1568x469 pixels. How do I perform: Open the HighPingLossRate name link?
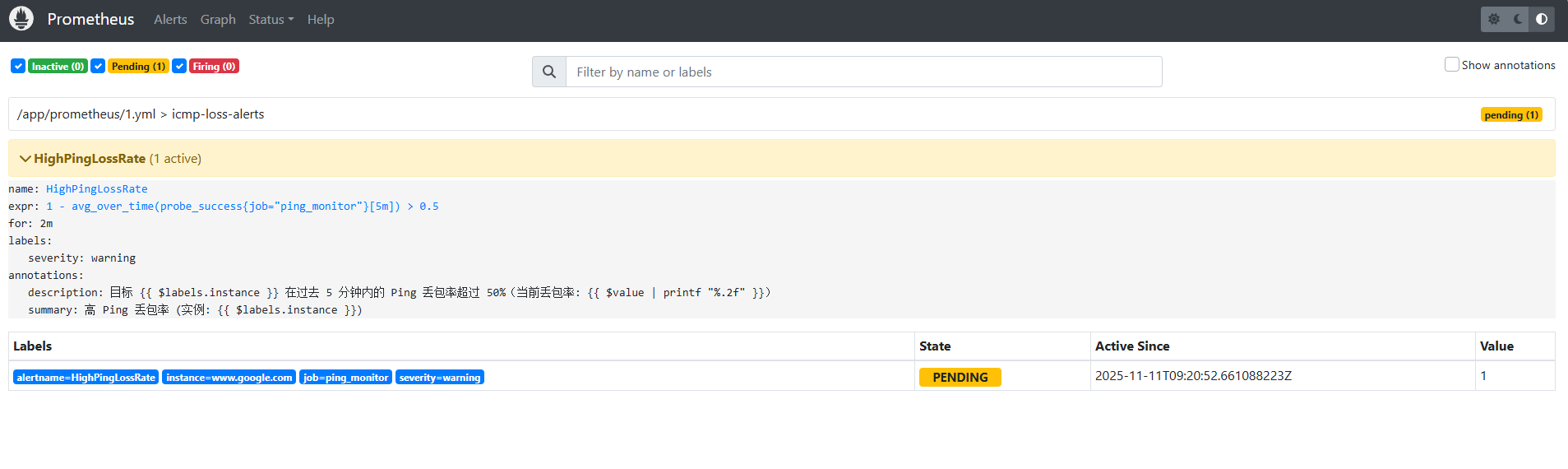pyautogui.click(x=97, y=188)
